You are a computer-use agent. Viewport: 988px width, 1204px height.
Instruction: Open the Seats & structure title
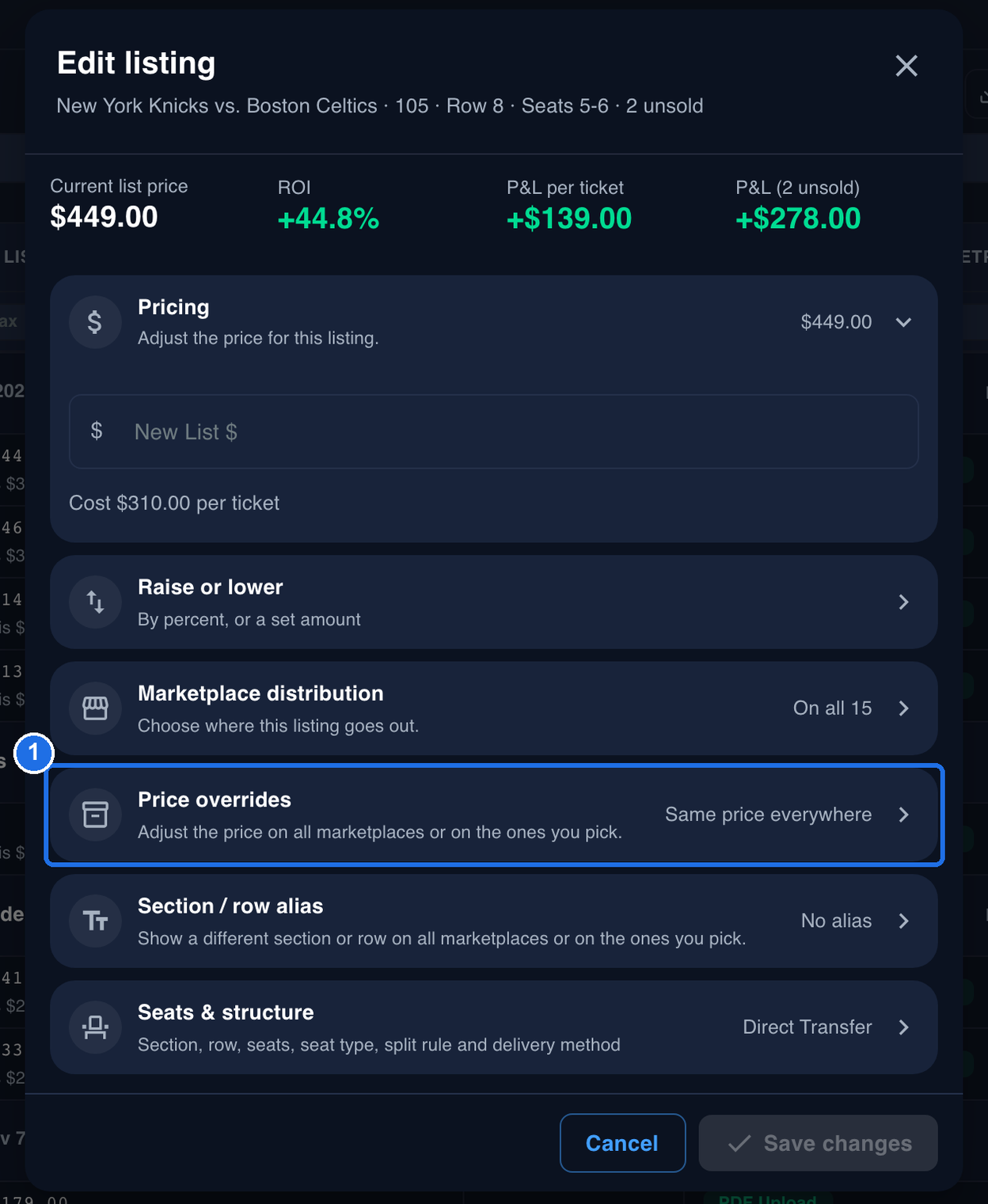(x=226, y=1012)
